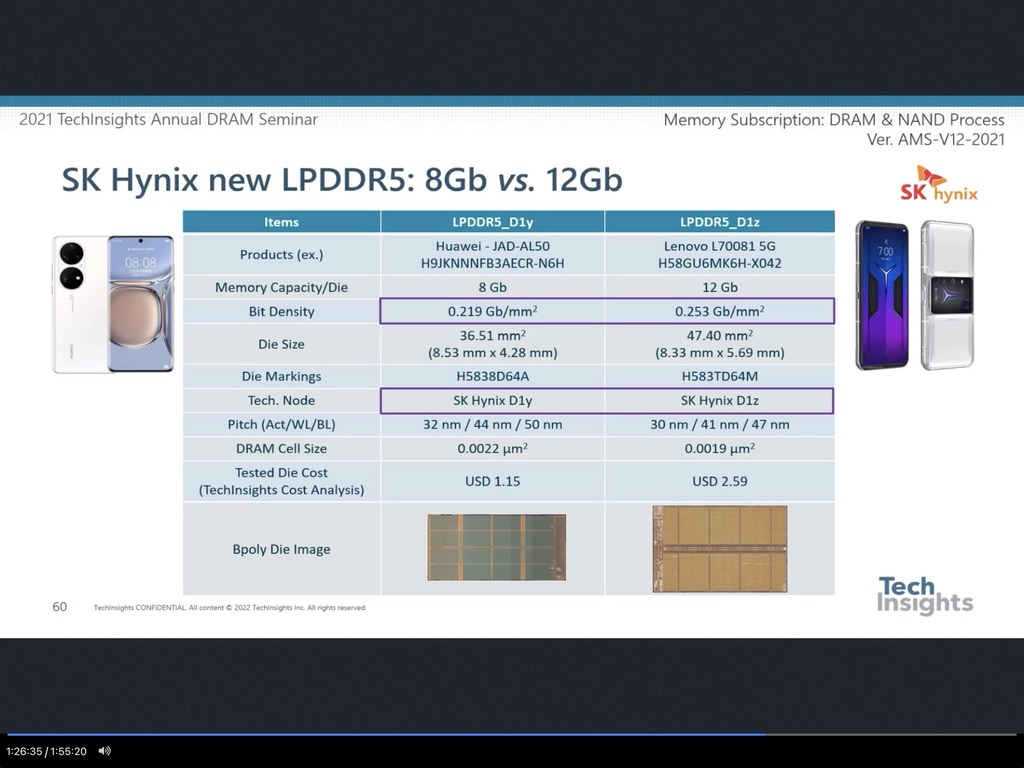Click the LPDDR5_D1z column header

(719, 221)
